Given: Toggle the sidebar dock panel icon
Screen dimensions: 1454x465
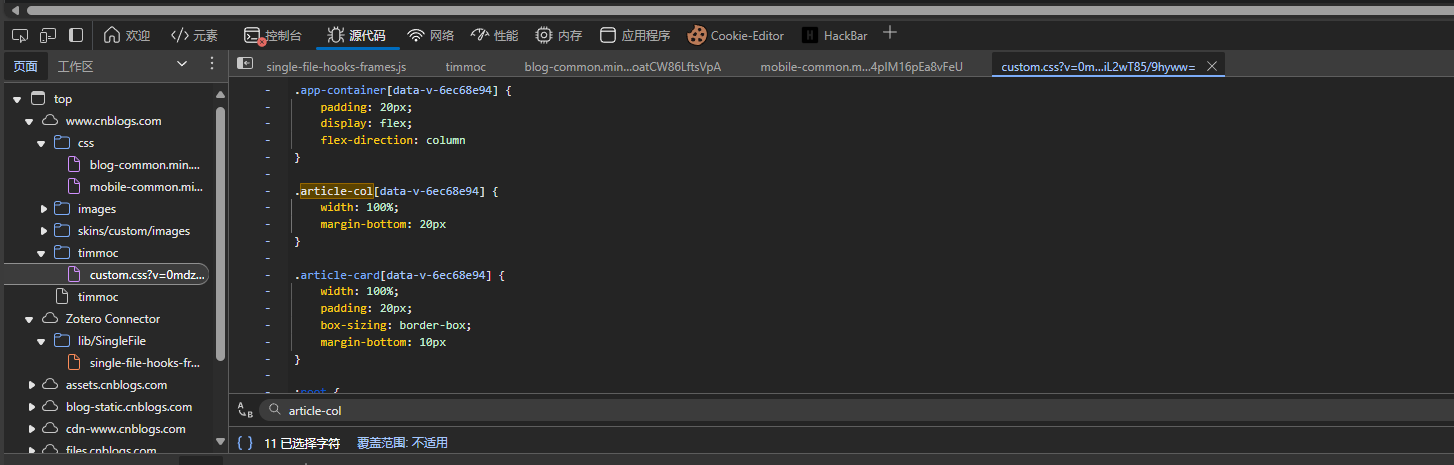Looking at the screenshot, I should pyautogui.click(x=76, y=35).
